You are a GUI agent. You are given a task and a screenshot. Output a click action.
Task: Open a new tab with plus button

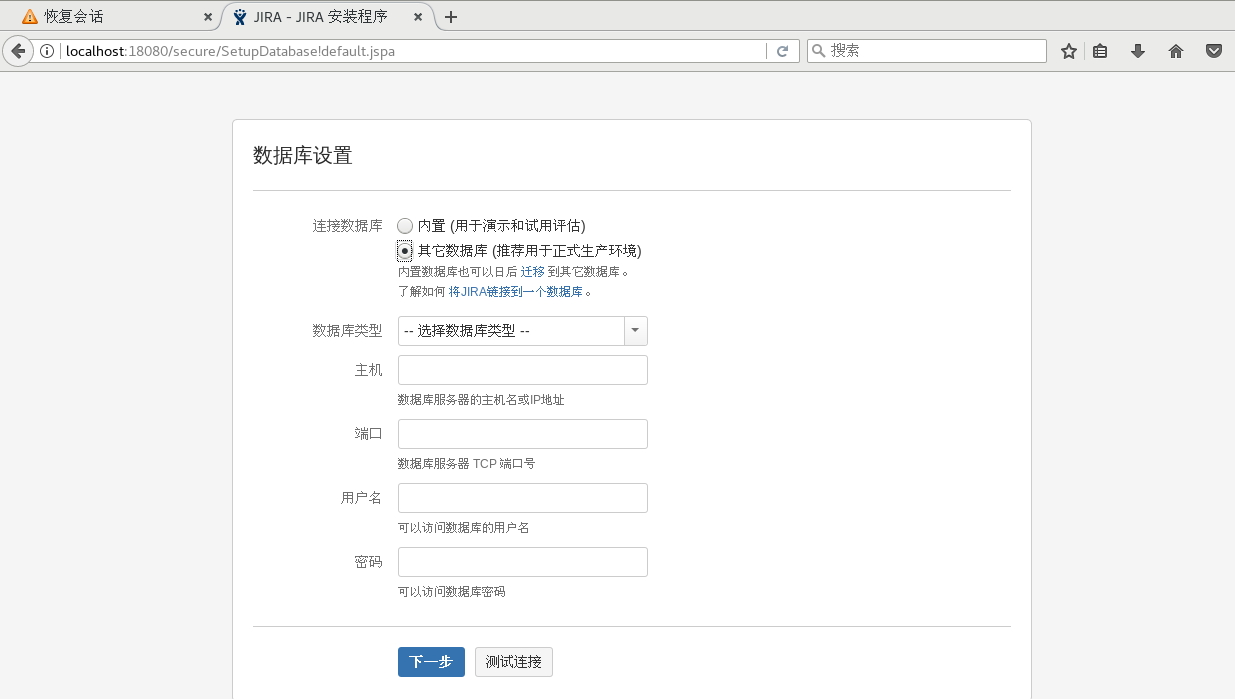tap(451, 17)
